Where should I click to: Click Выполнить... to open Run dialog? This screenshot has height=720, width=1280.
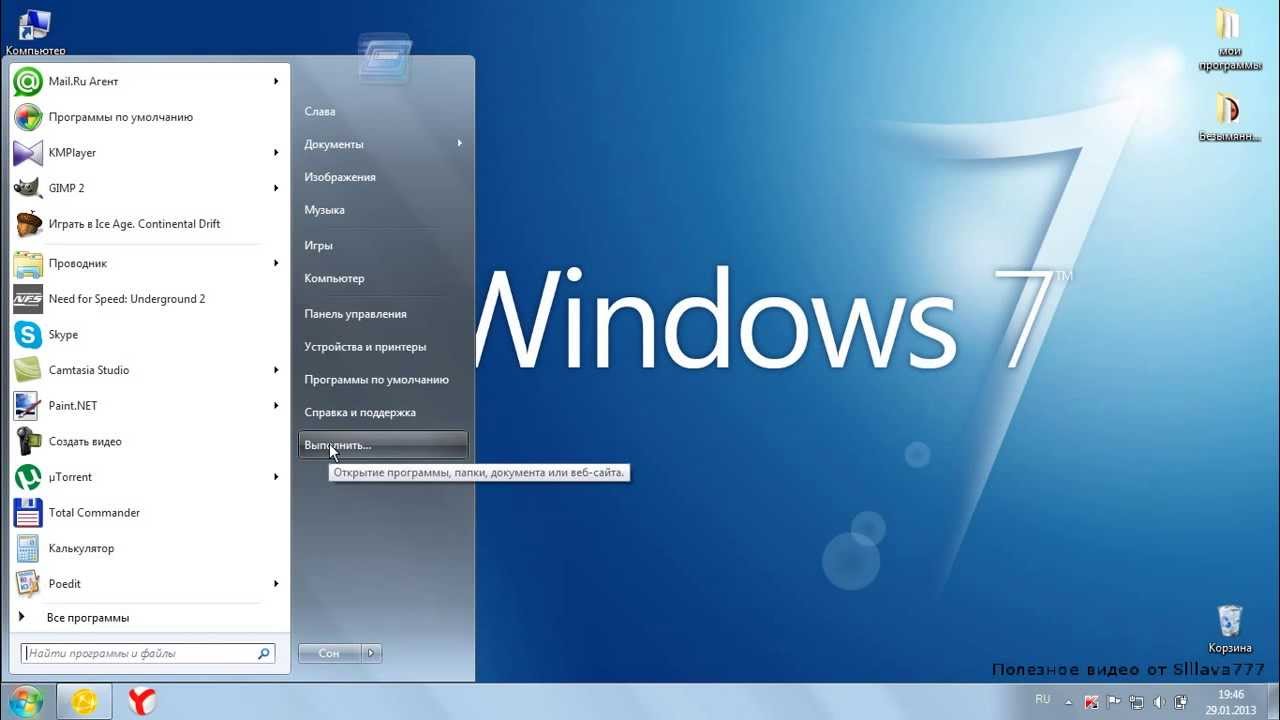383,445
